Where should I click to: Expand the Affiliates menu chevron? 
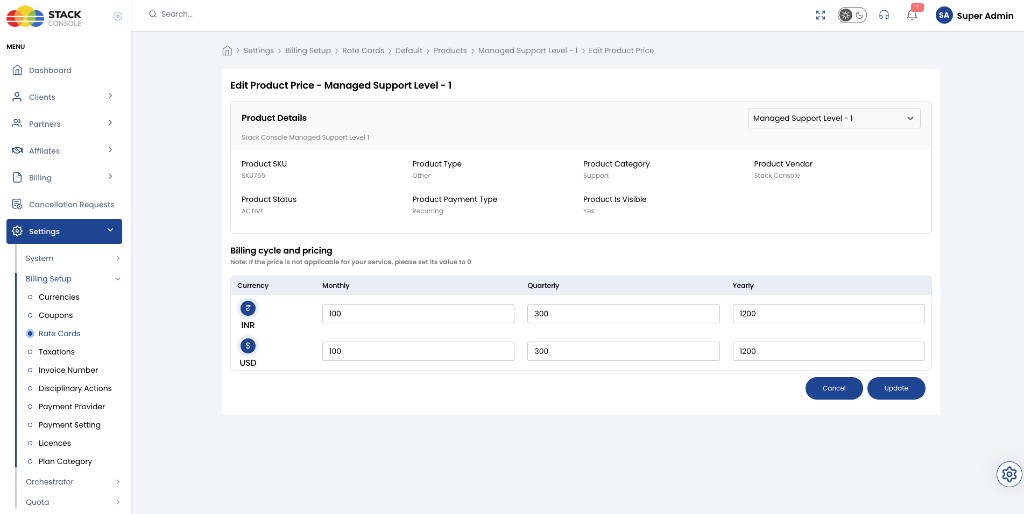[110, 150]
